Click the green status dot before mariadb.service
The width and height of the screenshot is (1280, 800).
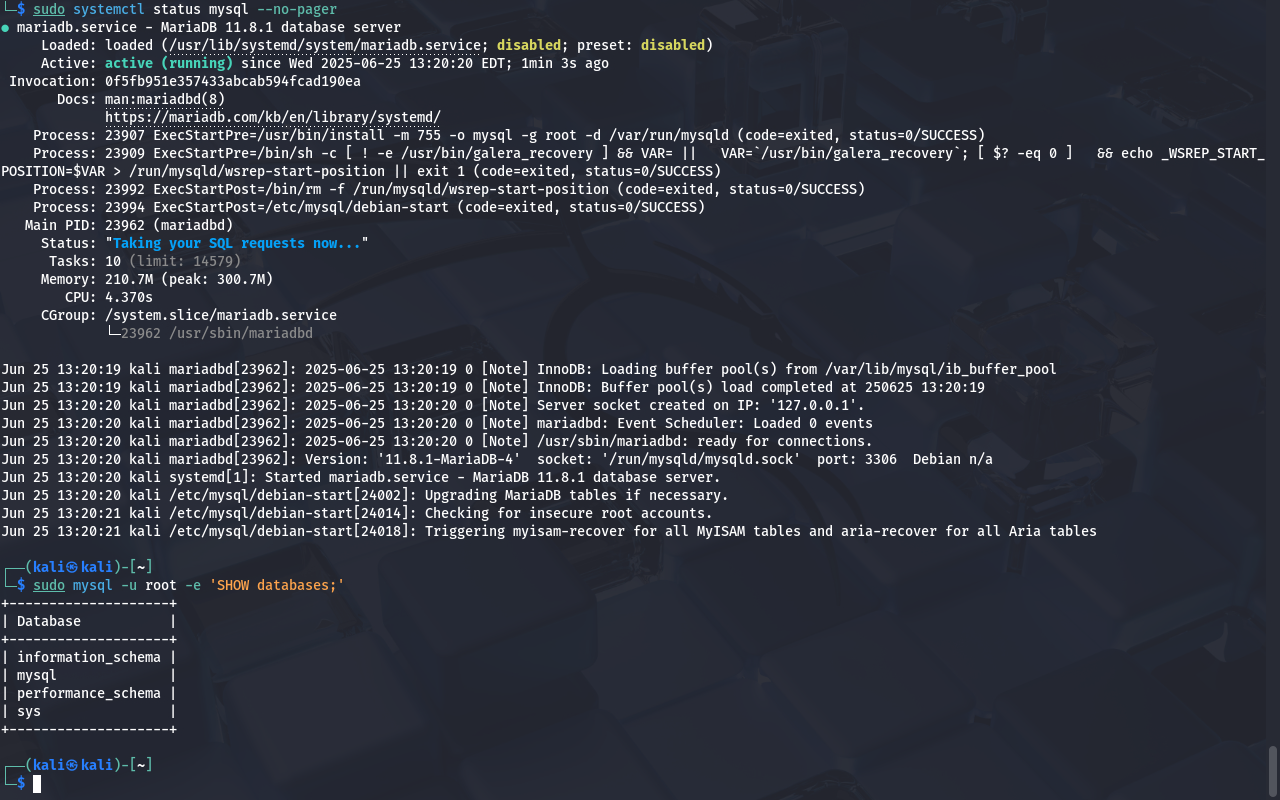tap(5, 28)
